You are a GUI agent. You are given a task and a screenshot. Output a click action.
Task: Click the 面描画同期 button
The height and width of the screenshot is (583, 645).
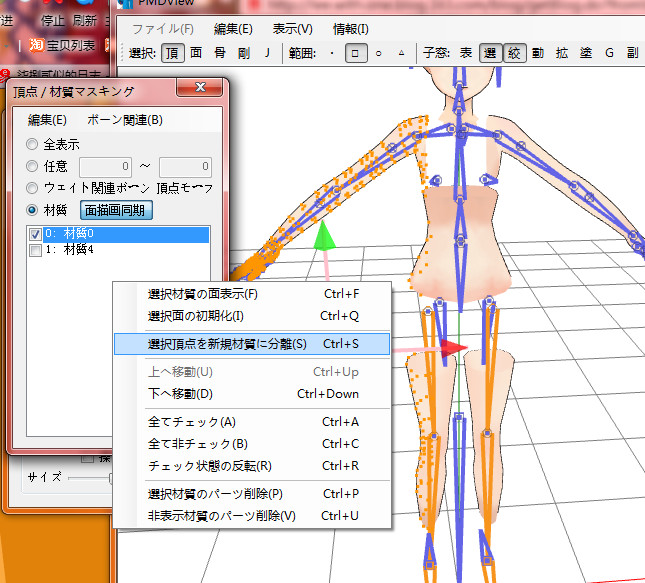pos(116,210)
